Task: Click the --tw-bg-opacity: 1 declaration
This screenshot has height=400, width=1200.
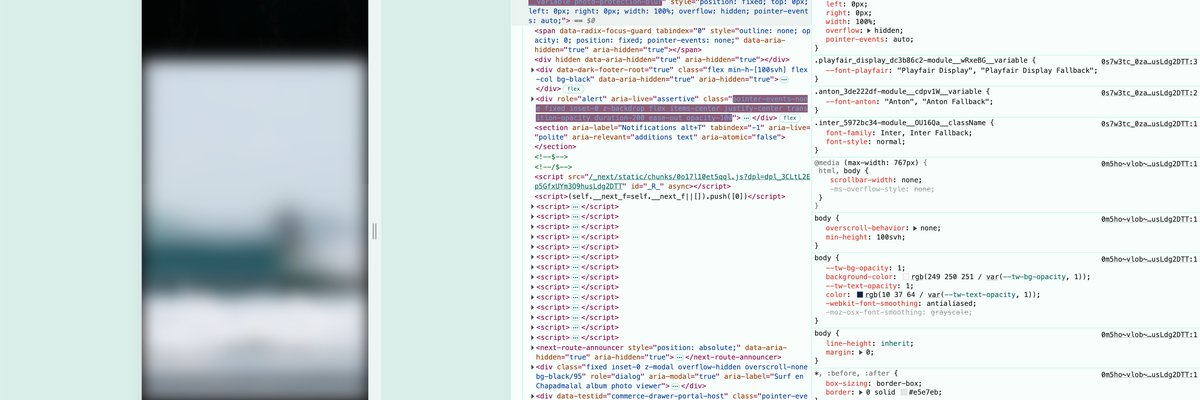Action: (x=865, y=267)
